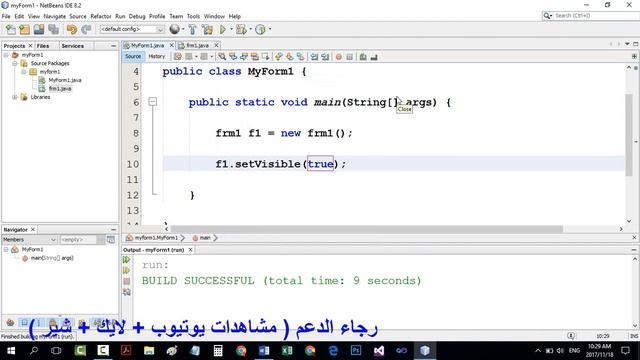Toggle the Source view button

click(x=133, y=56)
